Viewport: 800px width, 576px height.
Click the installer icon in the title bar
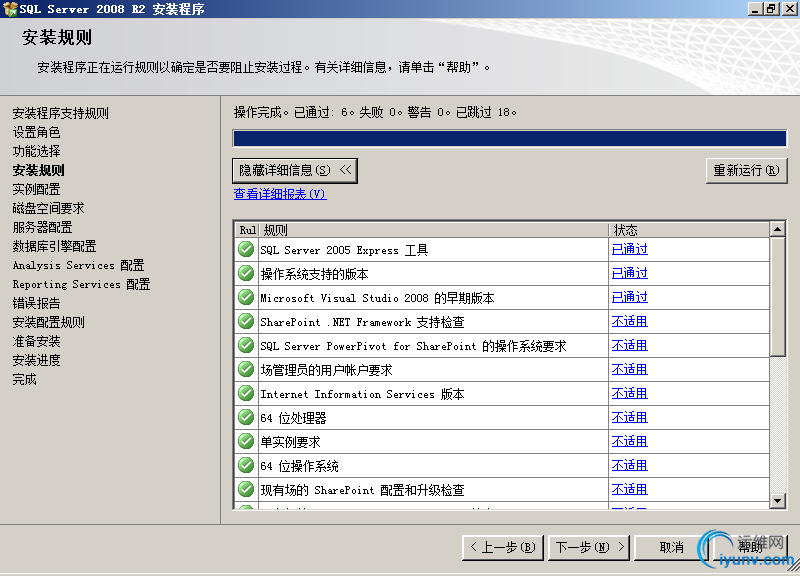(10, 9)
